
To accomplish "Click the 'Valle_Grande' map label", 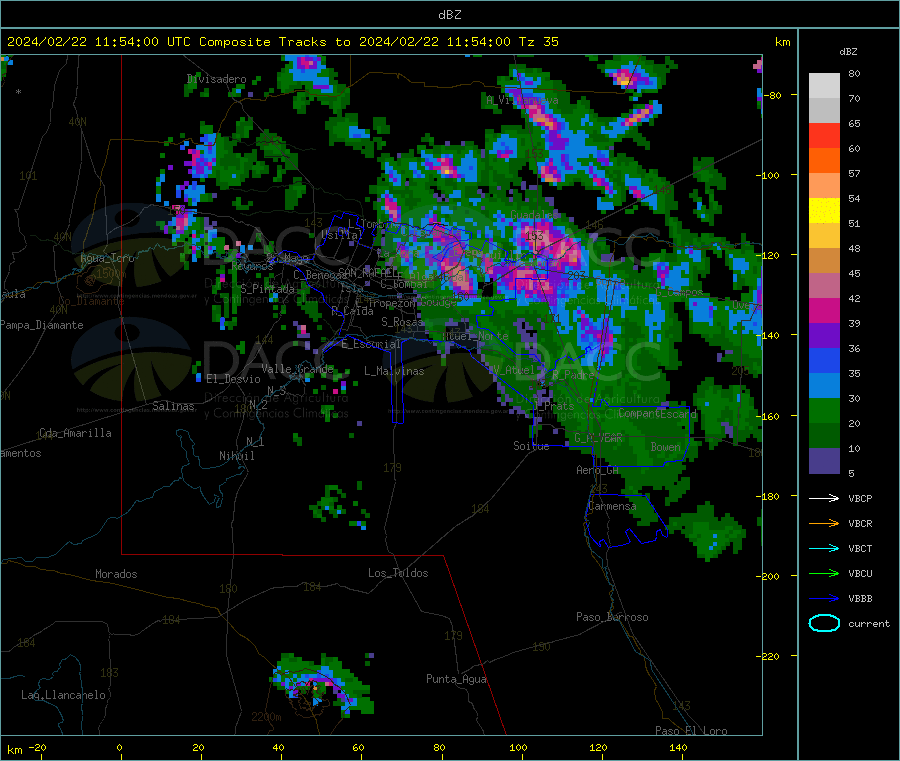I will [297, 369].
